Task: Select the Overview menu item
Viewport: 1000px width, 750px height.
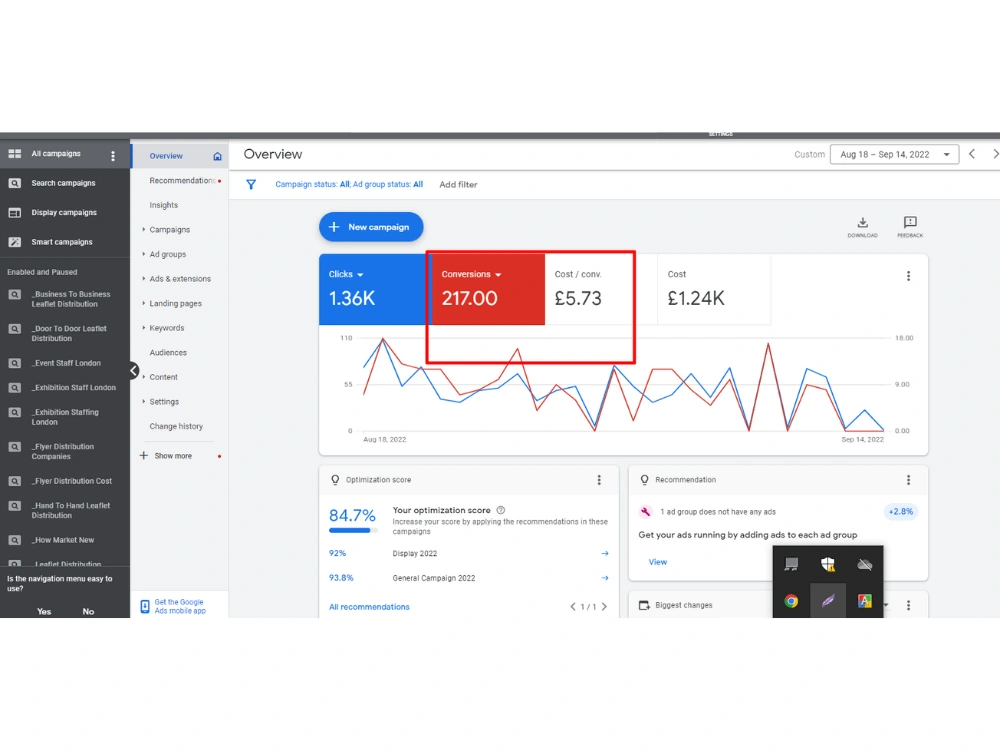Action: click(166, 156)
